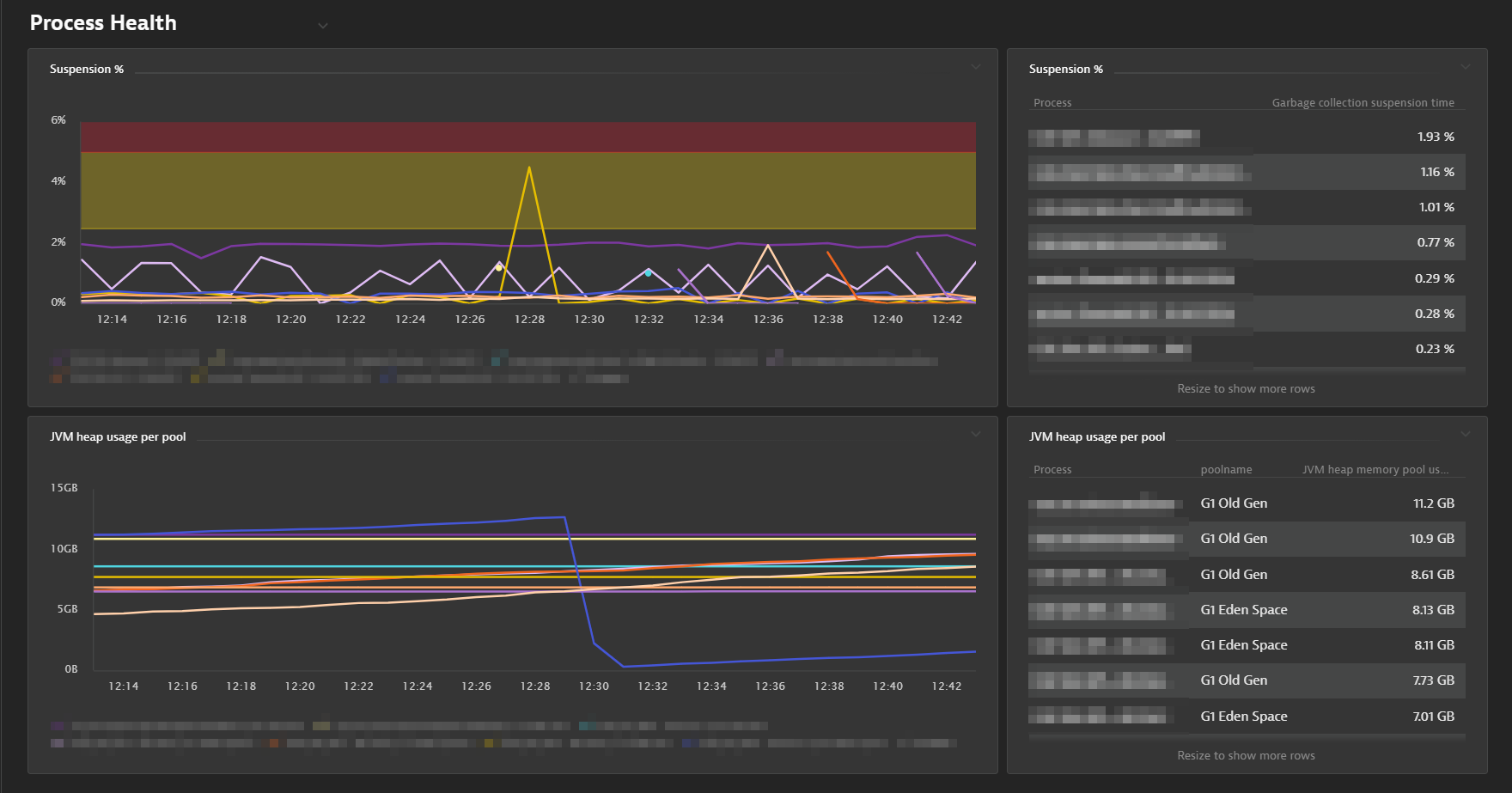Viewport: 1512px width, 793px height.
Task: Select G1 Old Gen in the 8.61 GB row
Action: [1234, 575]
